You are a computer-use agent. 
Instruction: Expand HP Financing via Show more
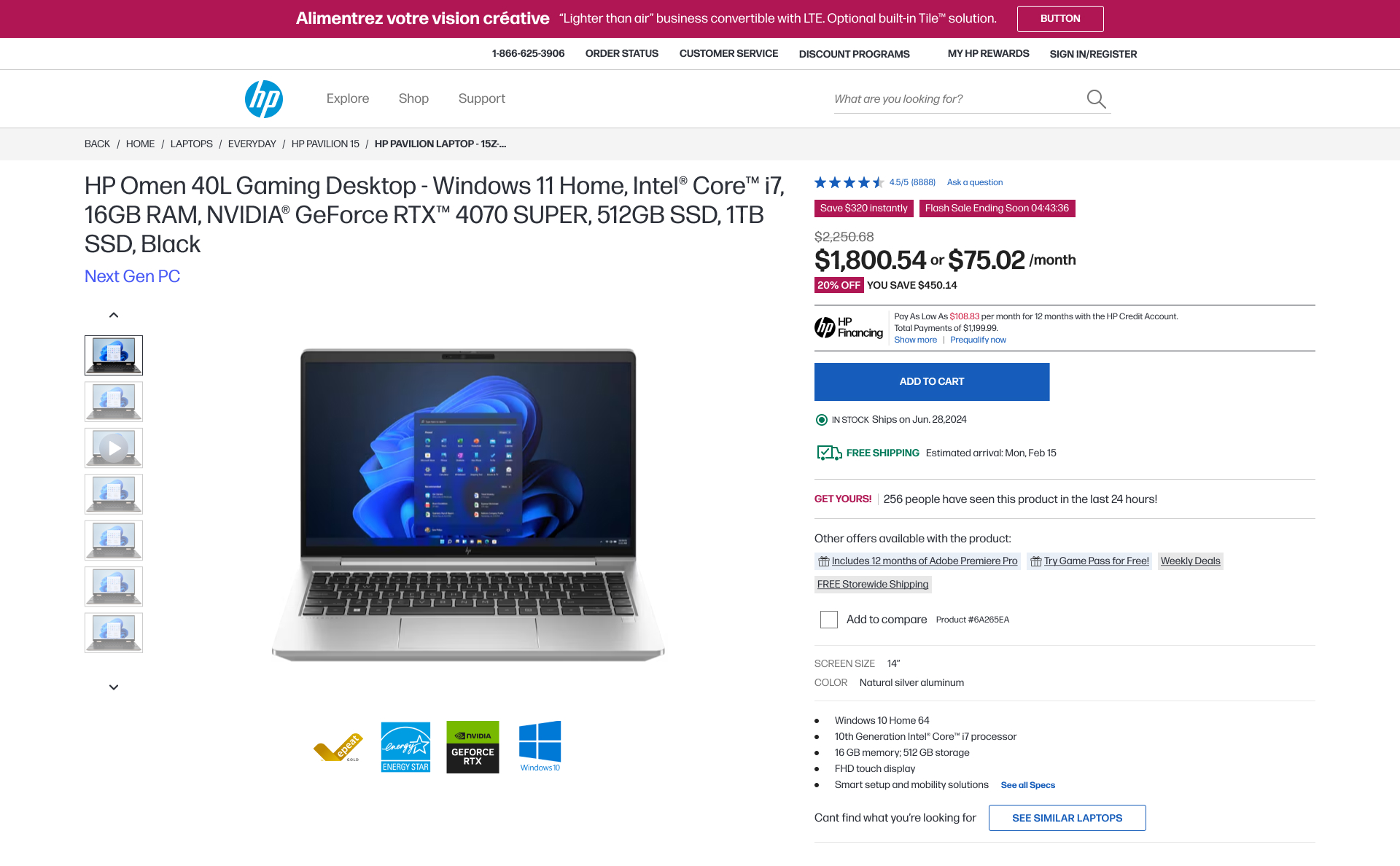coord(915,340)
